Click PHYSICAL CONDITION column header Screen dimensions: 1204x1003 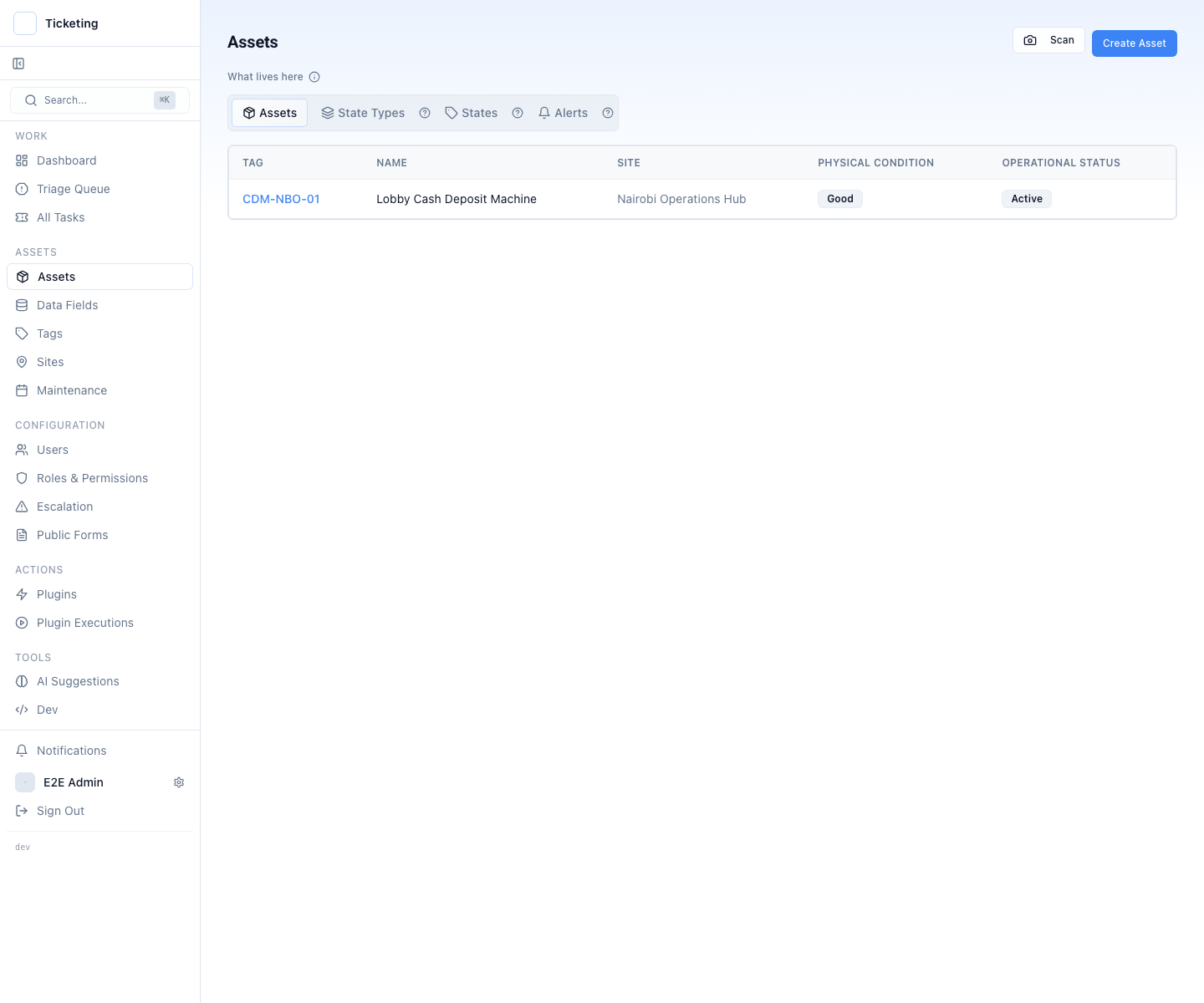click(x=875, y=163)
